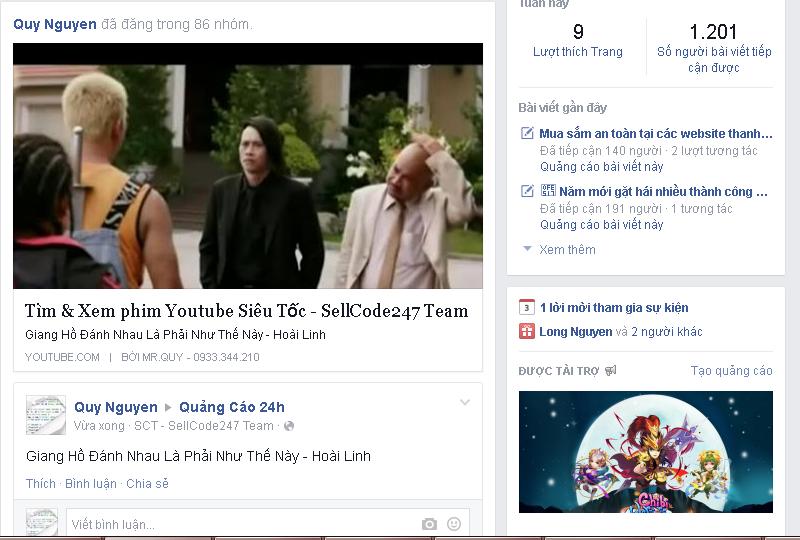Viewport: 800px width, 540px height.
Task: Click 'Đã tiếp cận 140 người' text
Action: tap(601, 151)
